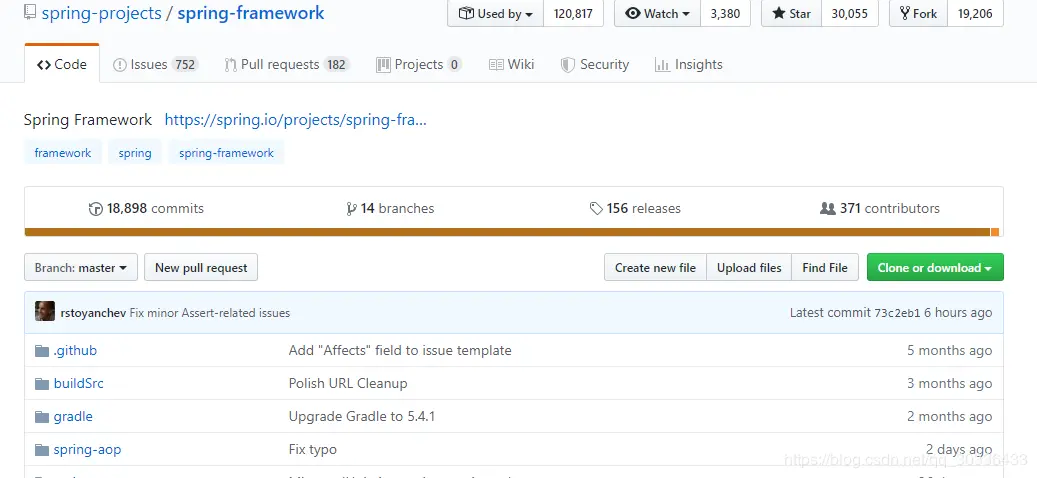The height and width of the screenshot is (478, 1037).
Task: View the 30,055 stargazers count
Action: [x=849, y=13]
